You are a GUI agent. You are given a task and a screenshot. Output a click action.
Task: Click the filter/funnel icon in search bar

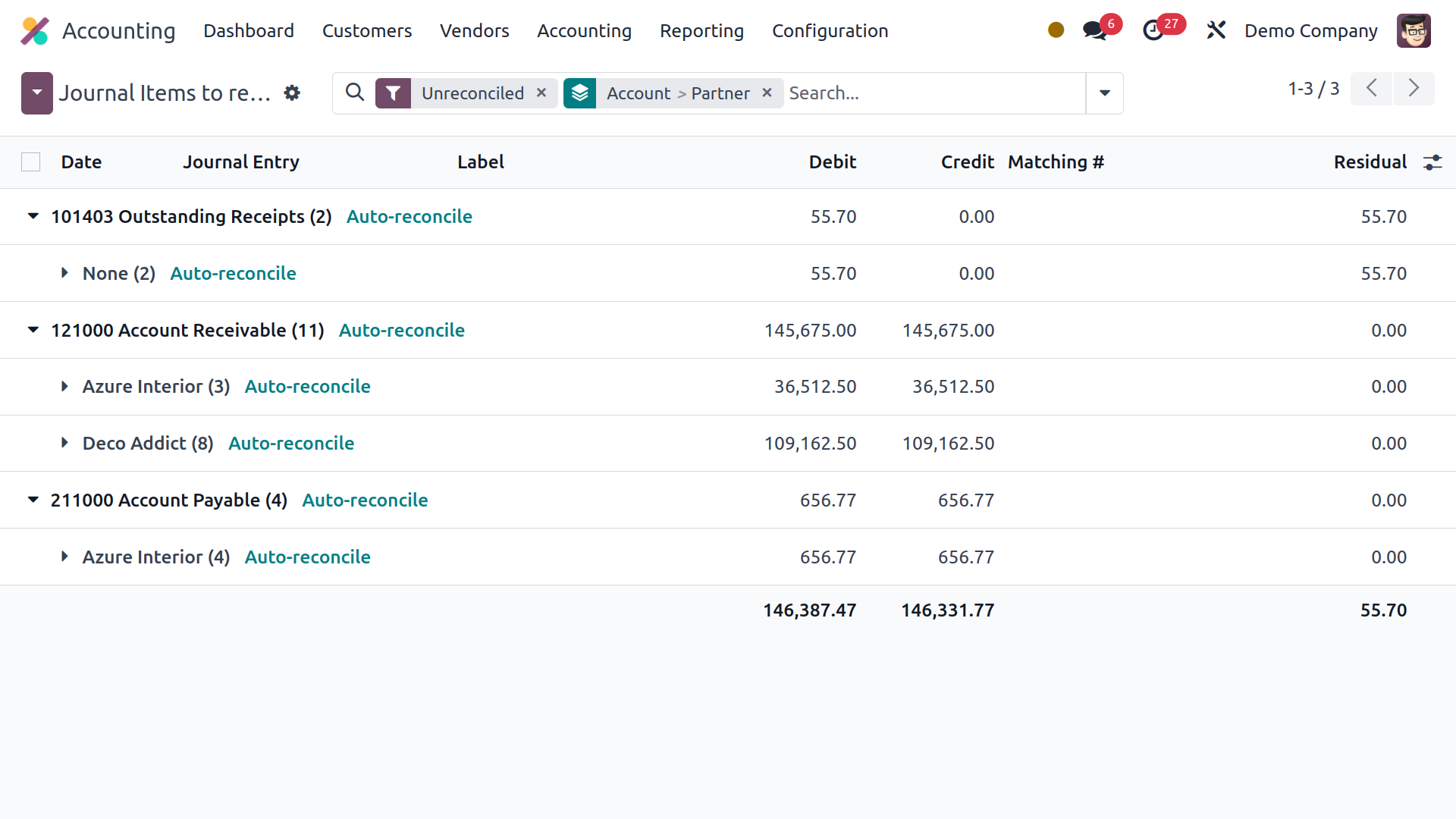393,92
